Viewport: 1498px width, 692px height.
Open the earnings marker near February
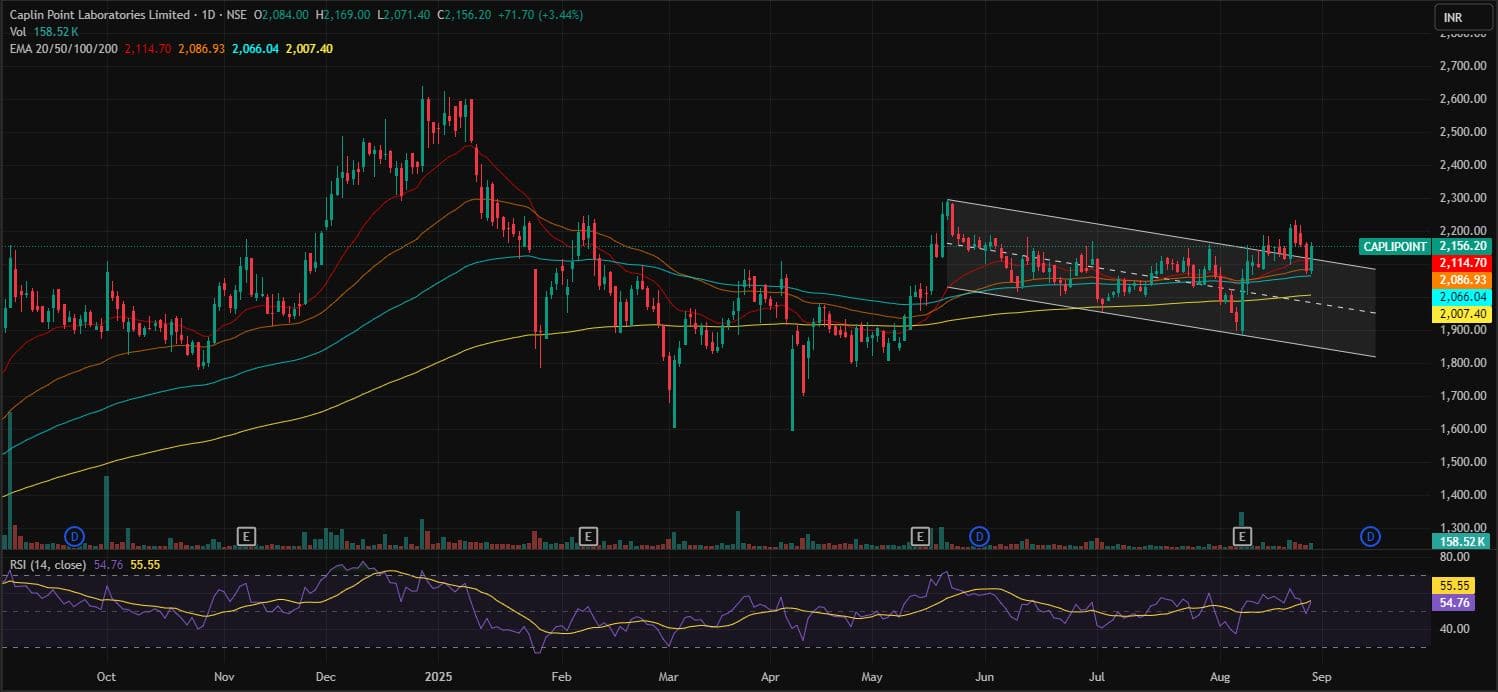click(x=588, y=537)
